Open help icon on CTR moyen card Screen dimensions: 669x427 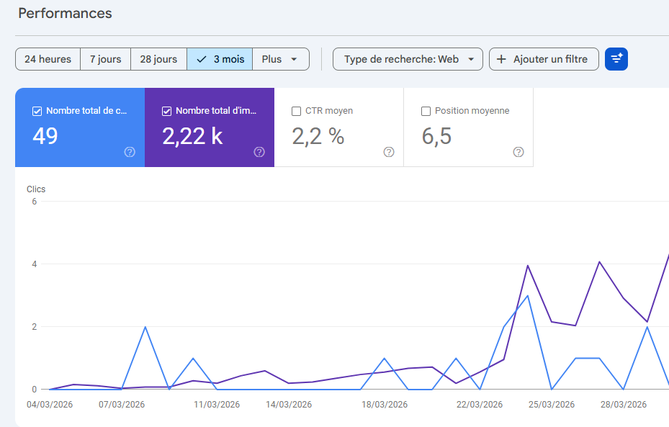coord(388,152)
